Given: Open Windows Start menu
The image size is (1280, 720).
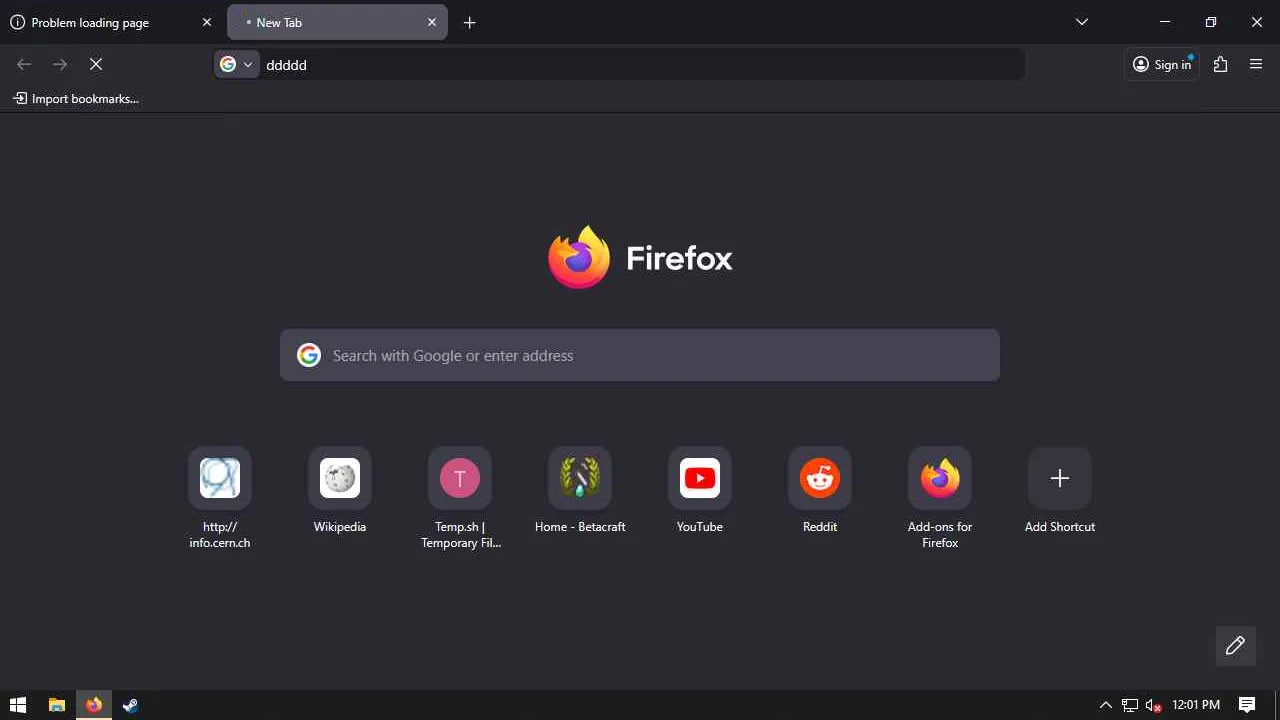Looking at the screenshot, I should coord(18,705).
